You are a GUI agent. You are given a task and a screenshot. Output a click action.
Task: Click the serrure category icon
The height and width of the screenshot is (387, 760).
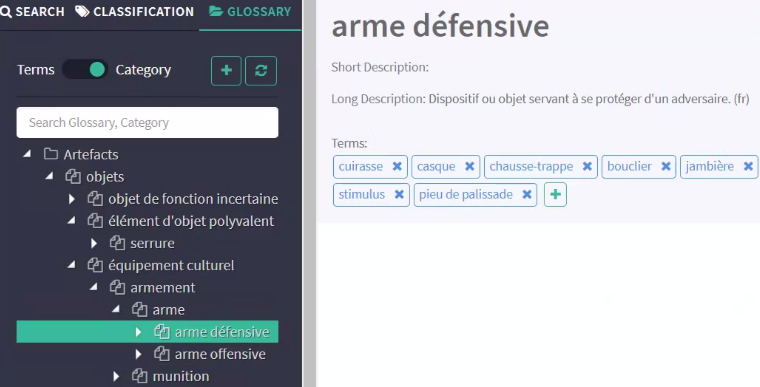point(117,243)
